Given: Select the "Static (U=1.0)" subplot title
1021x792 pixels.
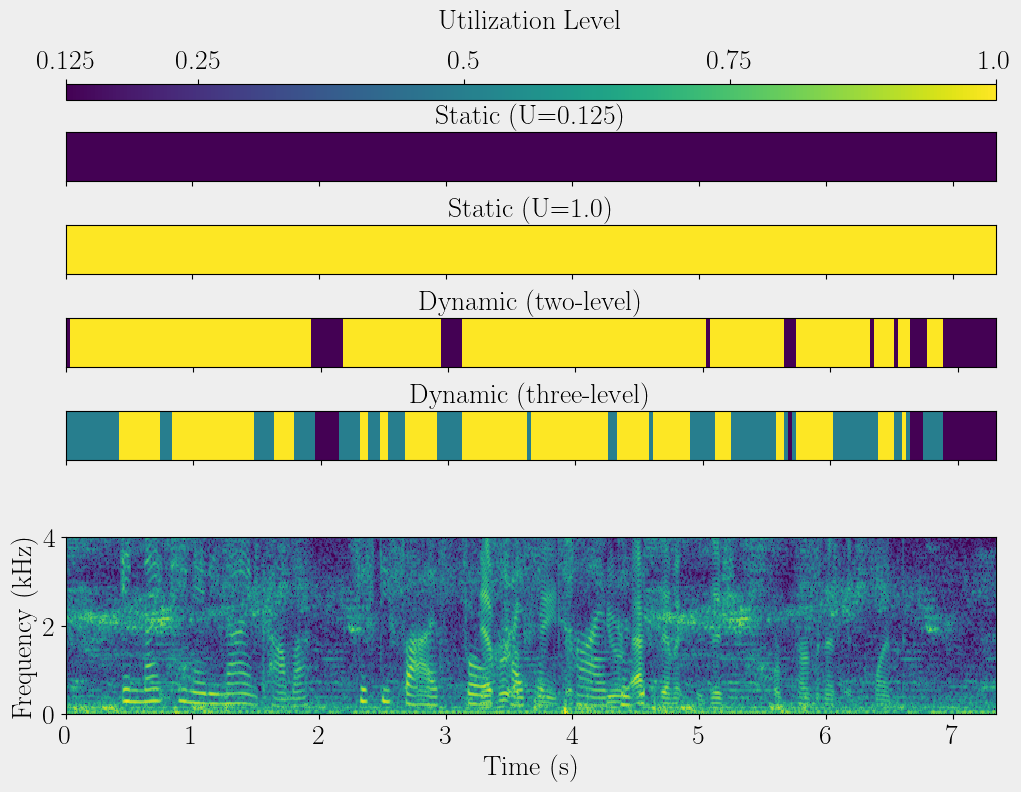Looking at the screenshot, I should point(529,209).
